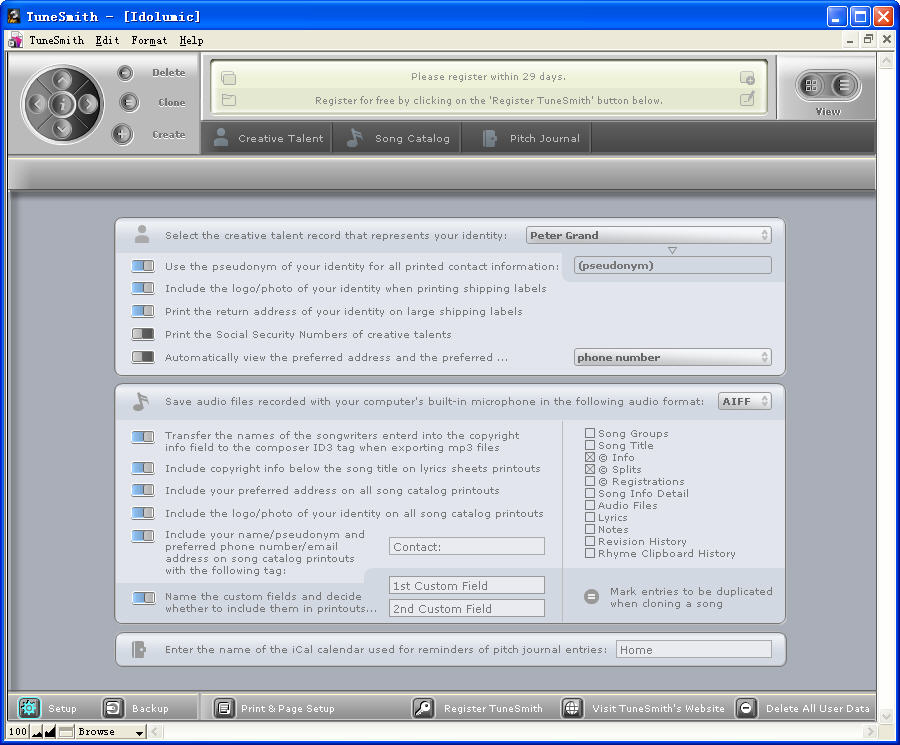Image resolution: width=900 pixels, height=745 pixels.
Task: Toggle logo/photo on all song catalog printouts
Action: pos(143,513)
